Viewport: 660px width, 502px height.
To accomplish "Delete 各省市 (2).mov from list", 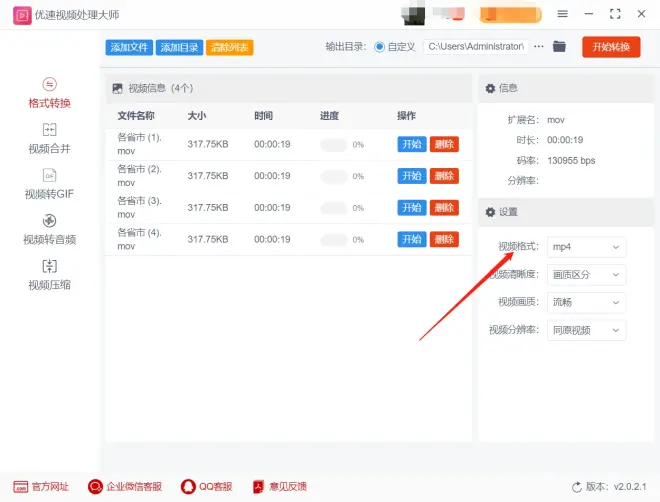I will click(444, 176).
